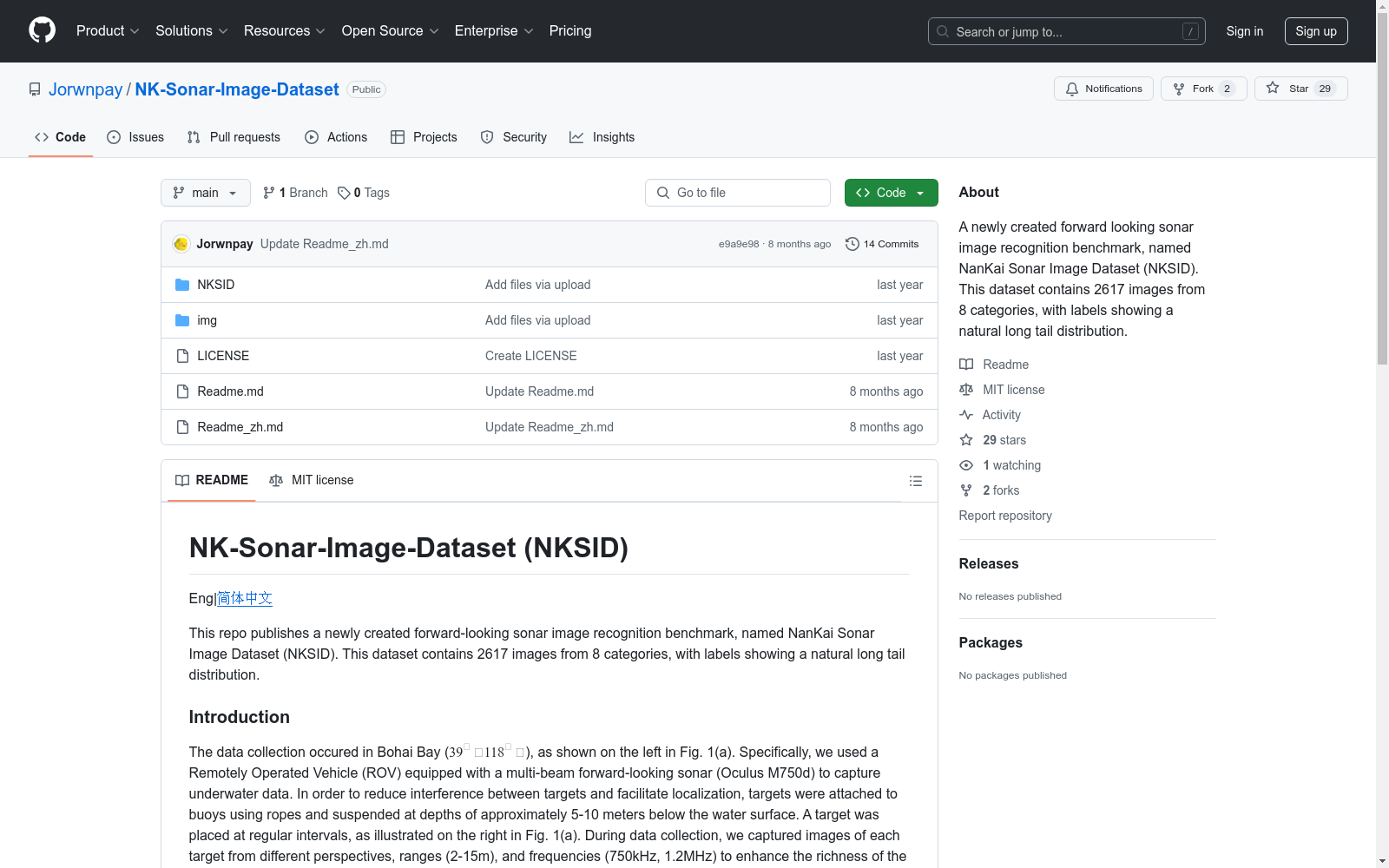Open the Readme link in About sidebar
The image size is (1389, 868).
click(x=994, y=365)
